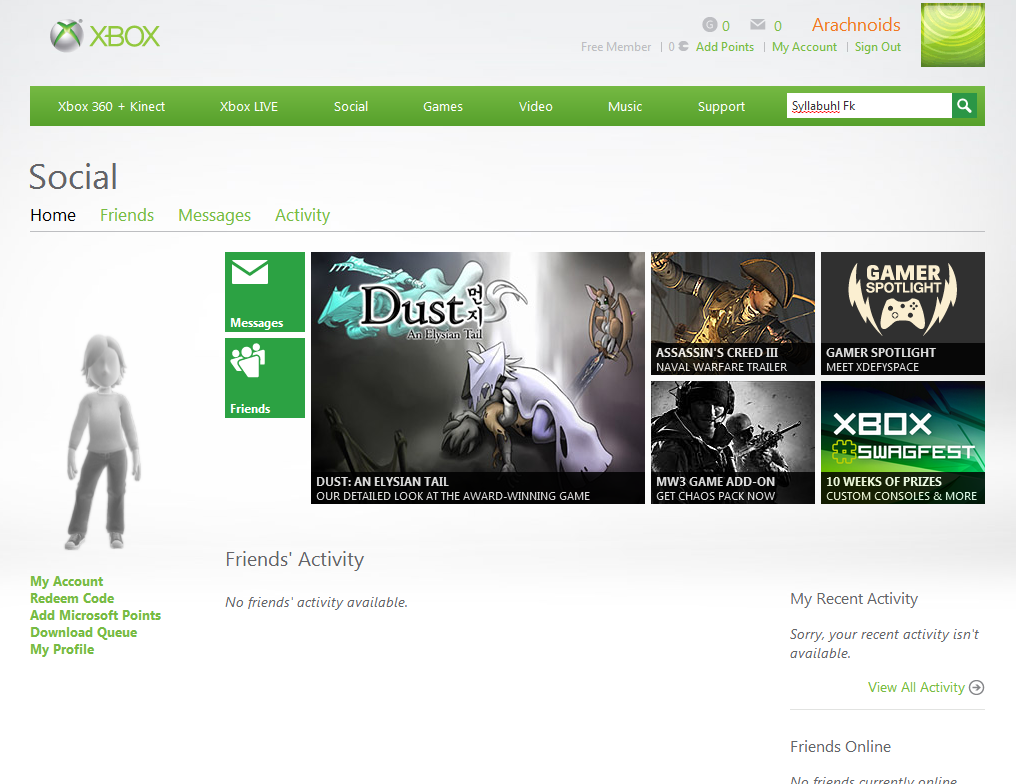Image resolution: width=1016 pixels, height=784 pixels.
Task: Click the Social page heading
Action: [x=73, y=177]
